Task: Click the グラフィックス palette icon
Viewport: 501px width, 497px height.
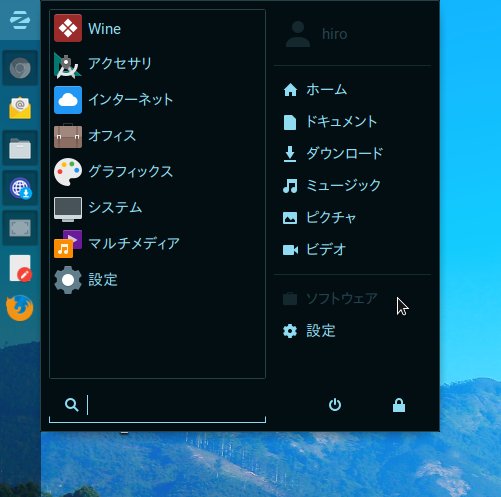Action: (68, 172)
